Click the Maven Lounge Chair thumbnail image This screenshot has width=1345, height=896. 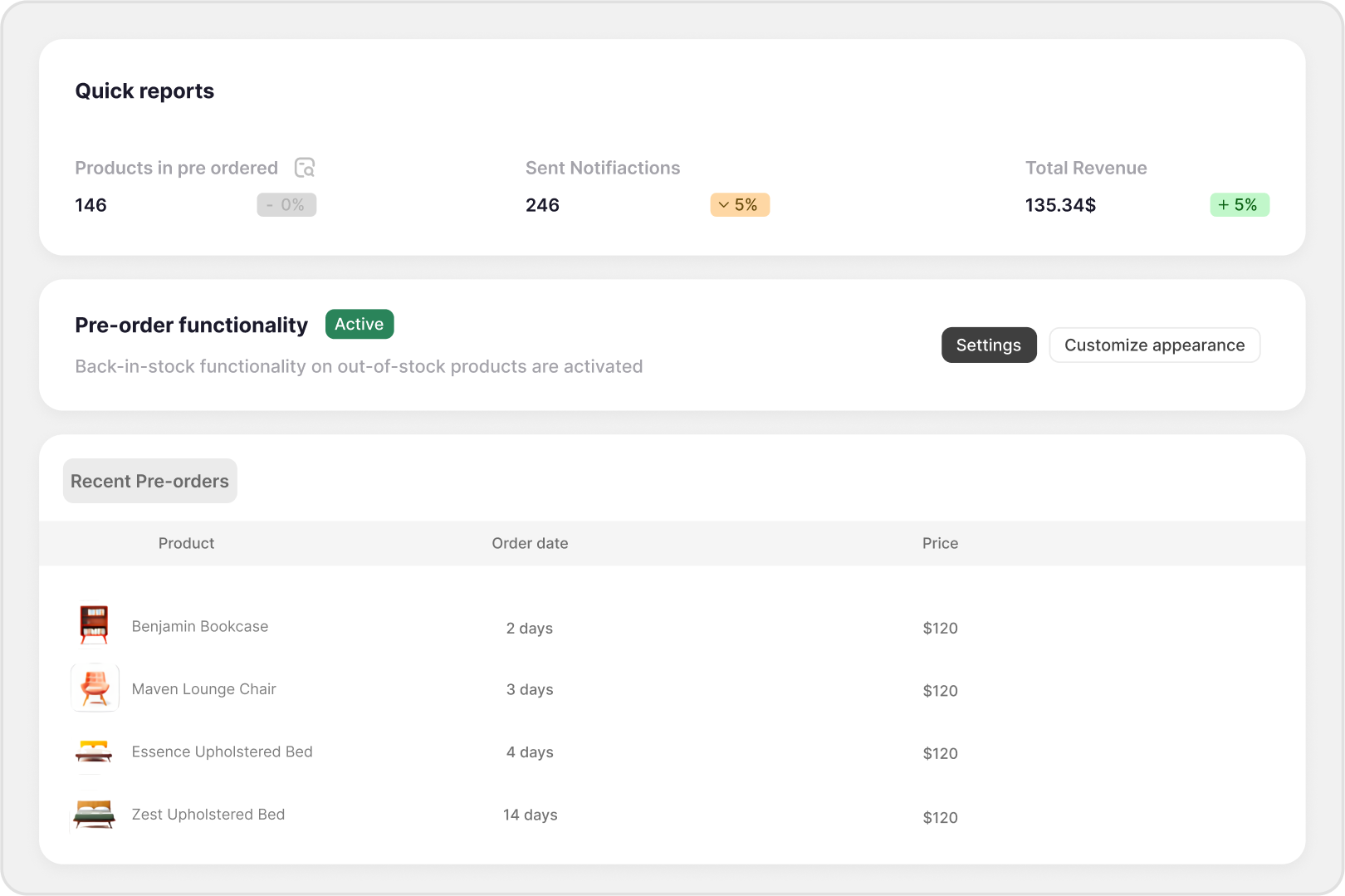click(x=95, y=688)
